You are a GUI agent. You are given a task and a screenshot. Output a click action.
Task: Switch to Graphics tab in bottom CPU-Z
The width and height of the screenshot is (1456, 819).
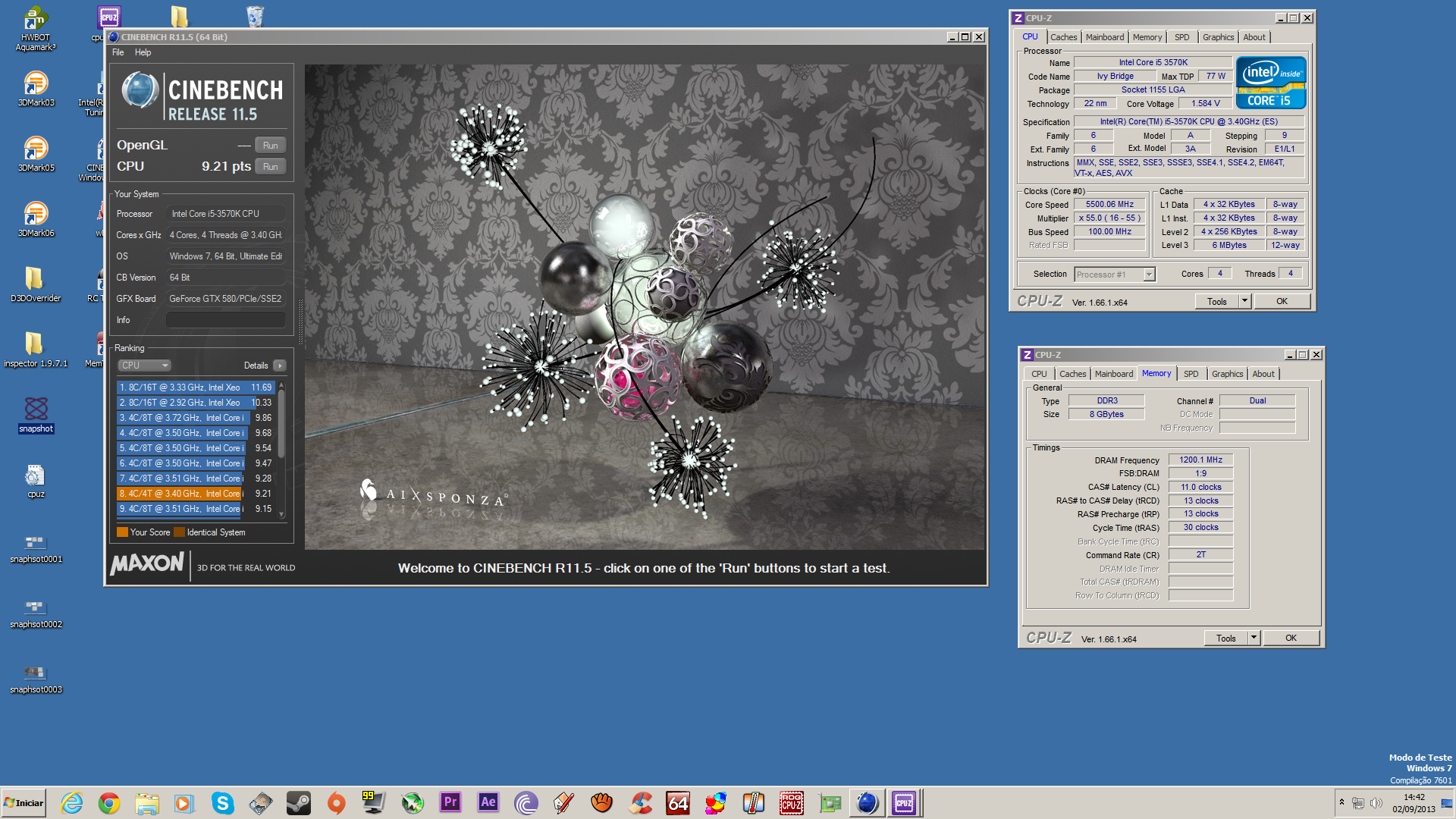(1227, 374)
